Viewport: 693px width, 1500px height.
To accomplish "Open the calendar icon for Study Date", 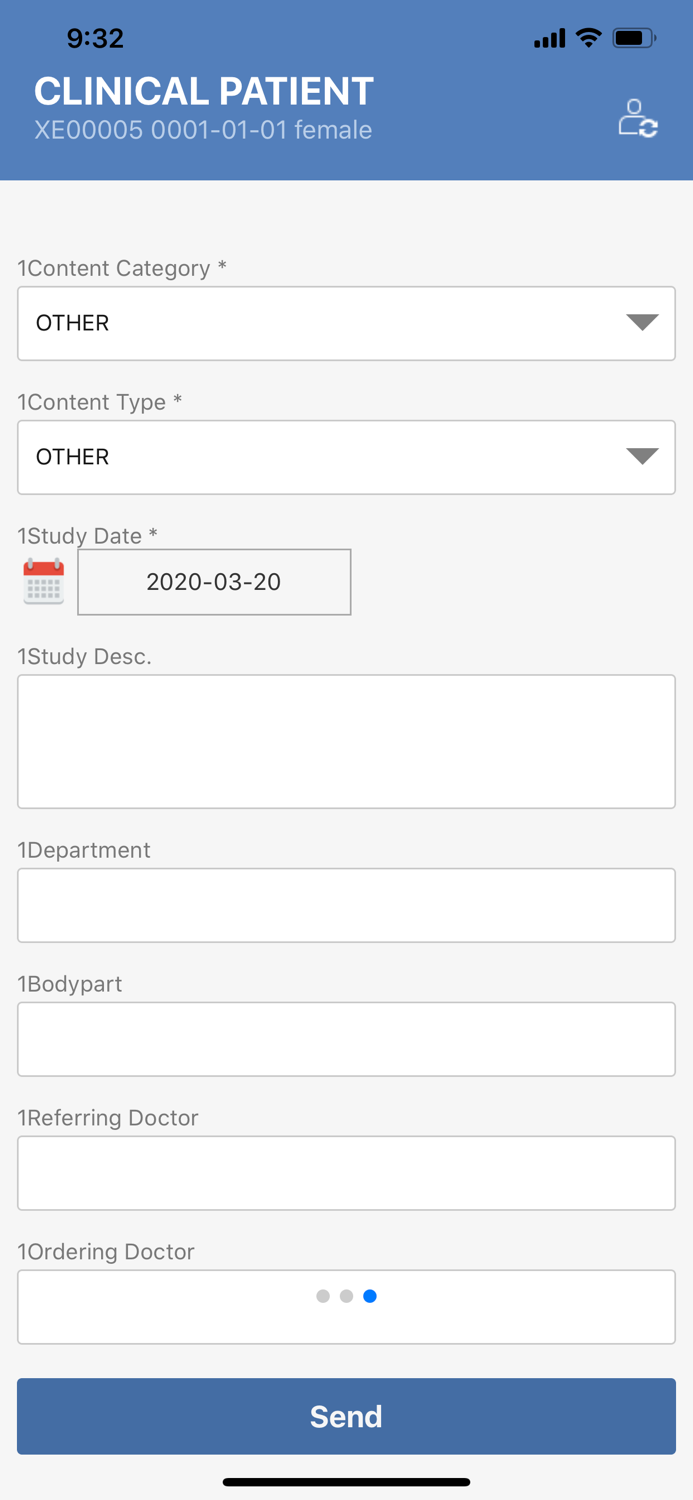I will (x=44, y=582).
